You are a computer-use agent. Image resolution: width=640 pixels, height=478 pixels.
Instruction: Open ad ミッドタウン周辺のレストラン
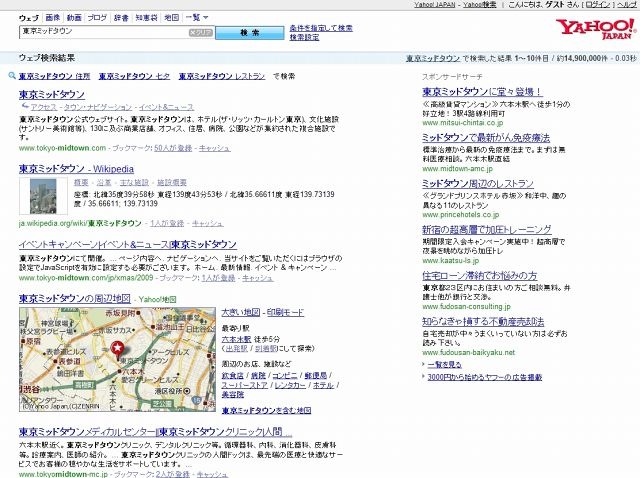point(478,183)
